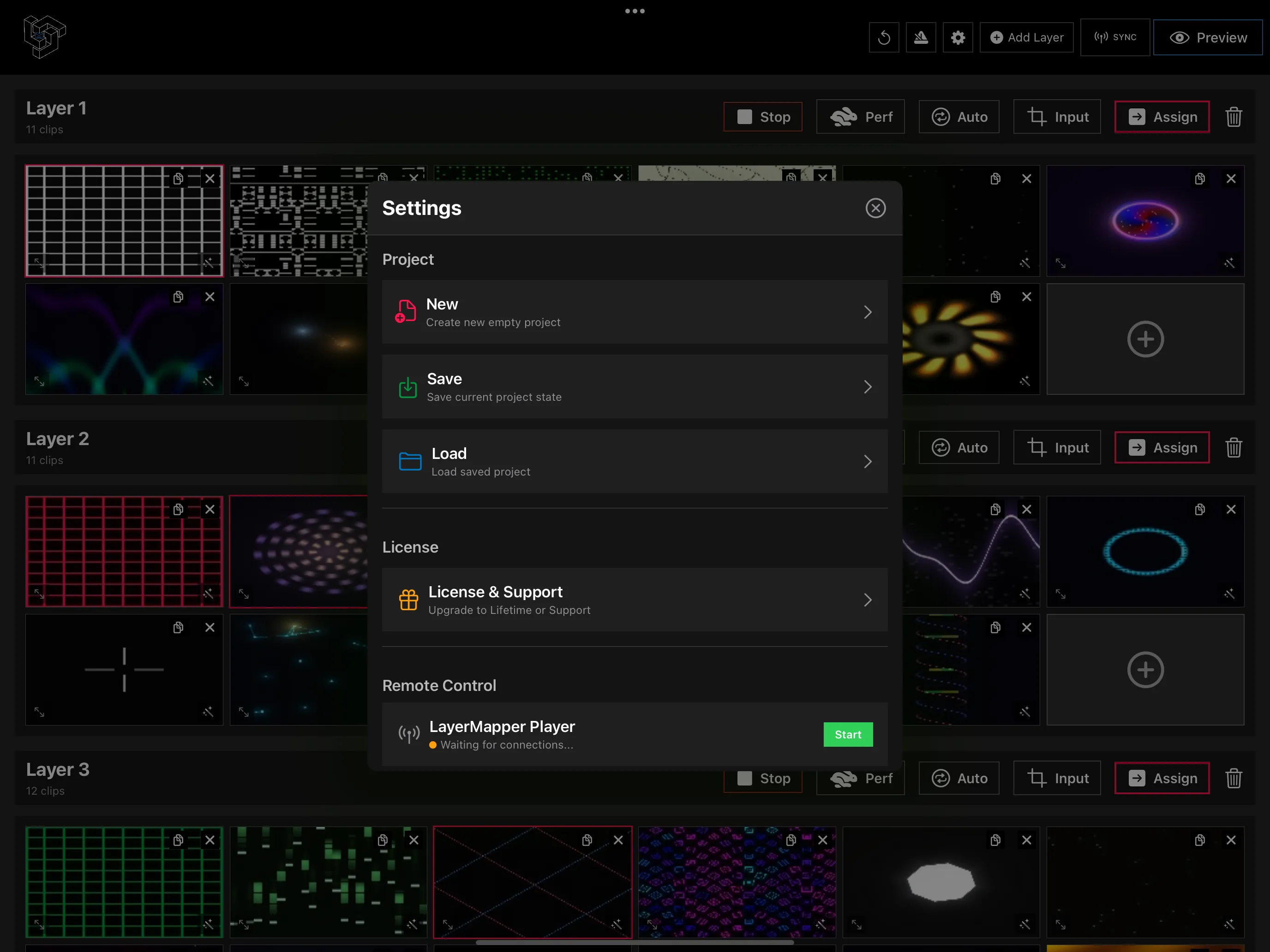The height and width of the screenshot is (952, 1270).
Task: Select green grid clip in Layer 3
Action: [x=124, y=882]
